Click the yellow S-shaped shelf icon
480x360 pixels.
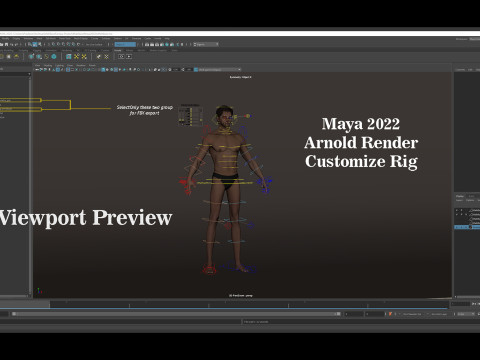coord(46,56)
